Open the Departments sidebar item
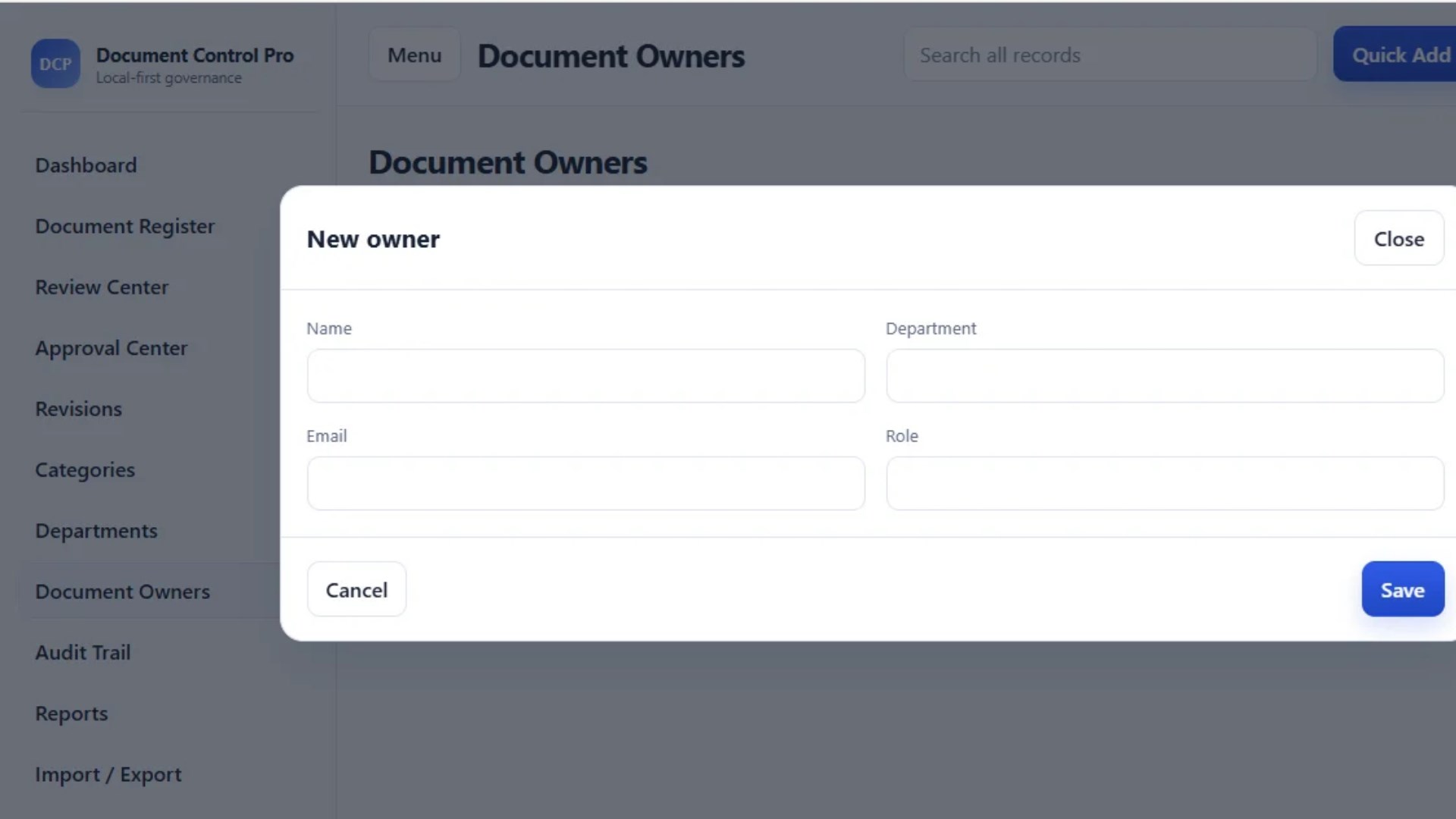Screen dimensions: 1456x819 (x=96, y=531)
